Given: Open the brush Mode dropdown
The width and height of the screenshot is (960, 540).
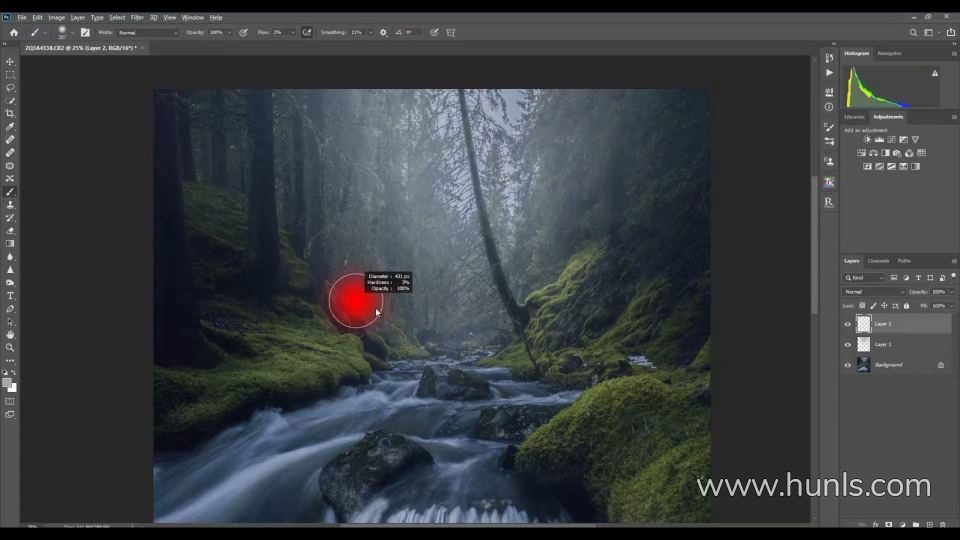Looking at the screenshot, I should click(x=147, y=32).
